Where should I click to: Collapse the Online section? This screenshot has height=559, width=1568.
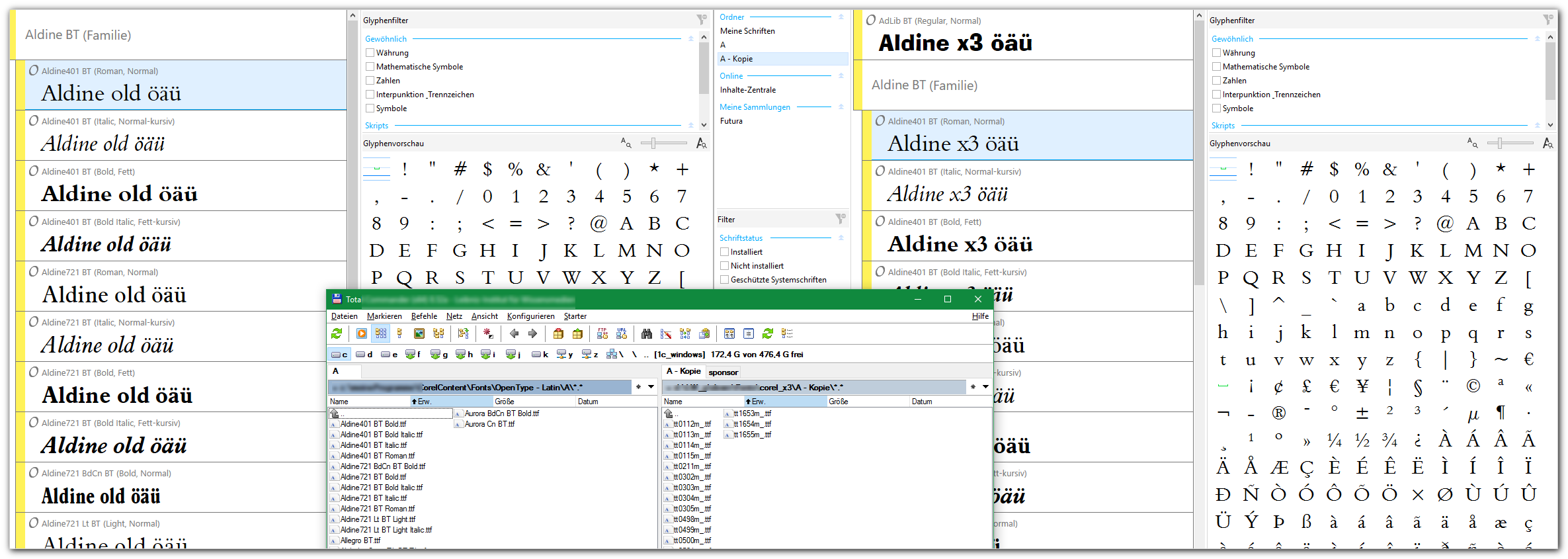841,76
